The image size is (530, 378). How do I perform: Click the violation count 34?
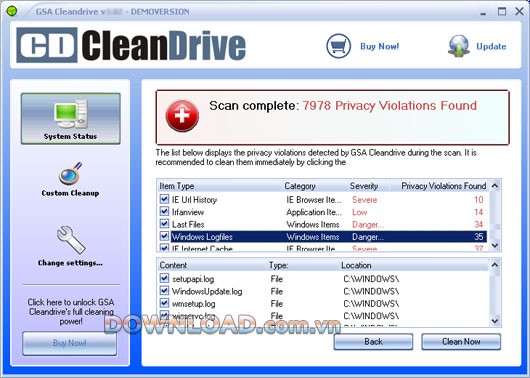479,224
